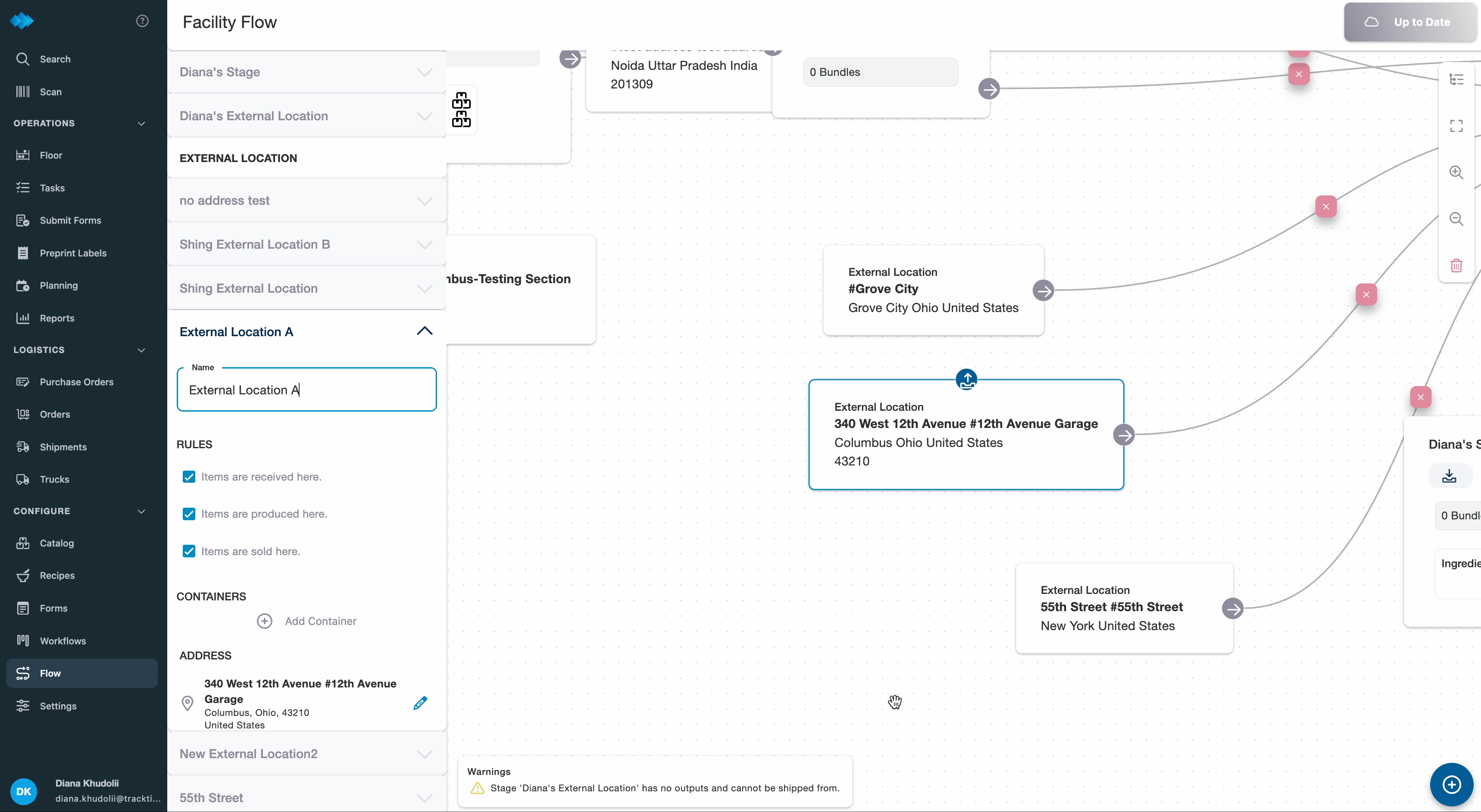Click the Name input field
Image resolution: width=1481 pixels, height=812 pixels.
point(306,390)
